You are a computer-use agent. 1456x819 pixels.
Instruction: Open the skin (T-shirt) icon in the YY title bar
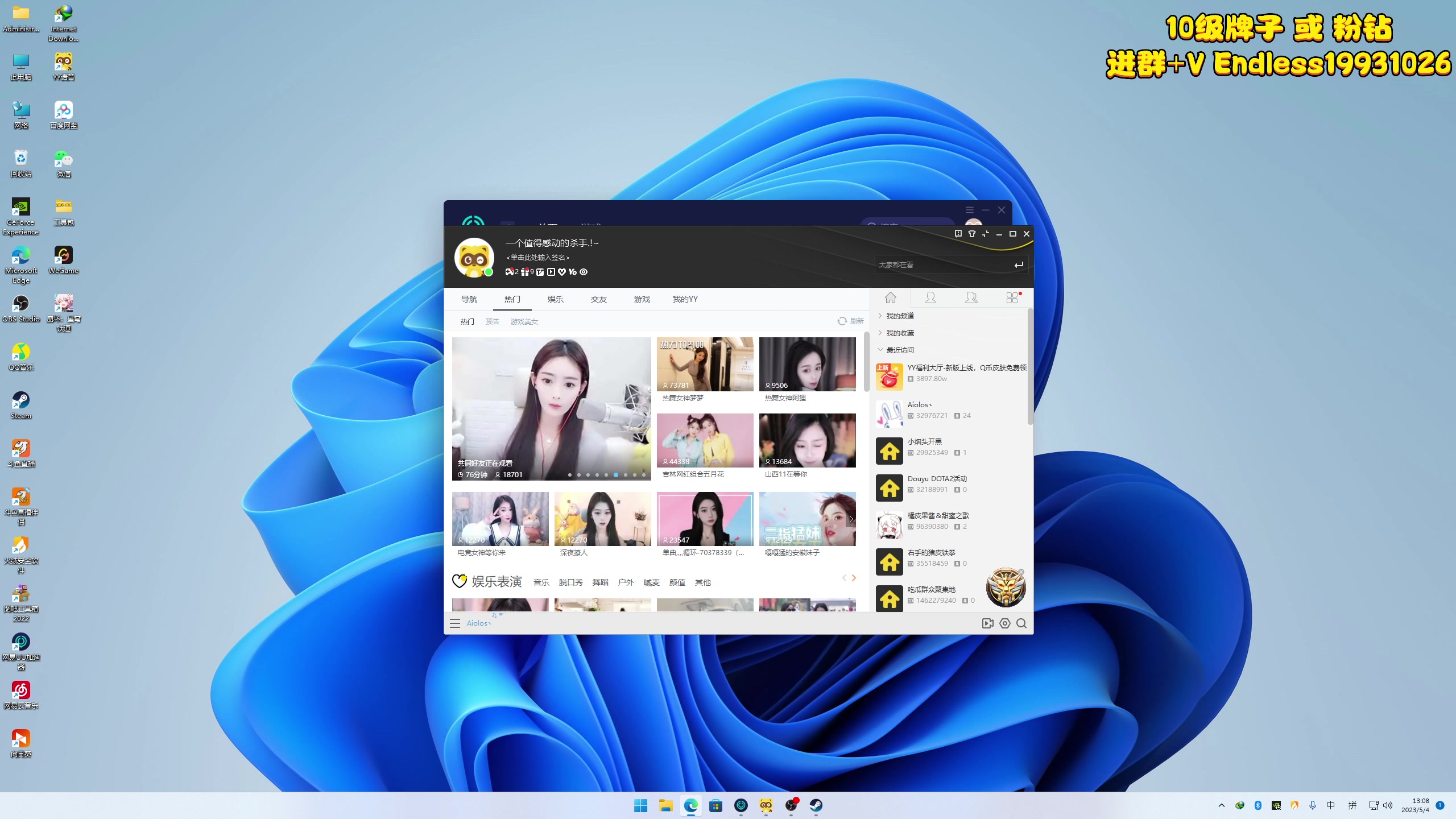tap(972, 234)
